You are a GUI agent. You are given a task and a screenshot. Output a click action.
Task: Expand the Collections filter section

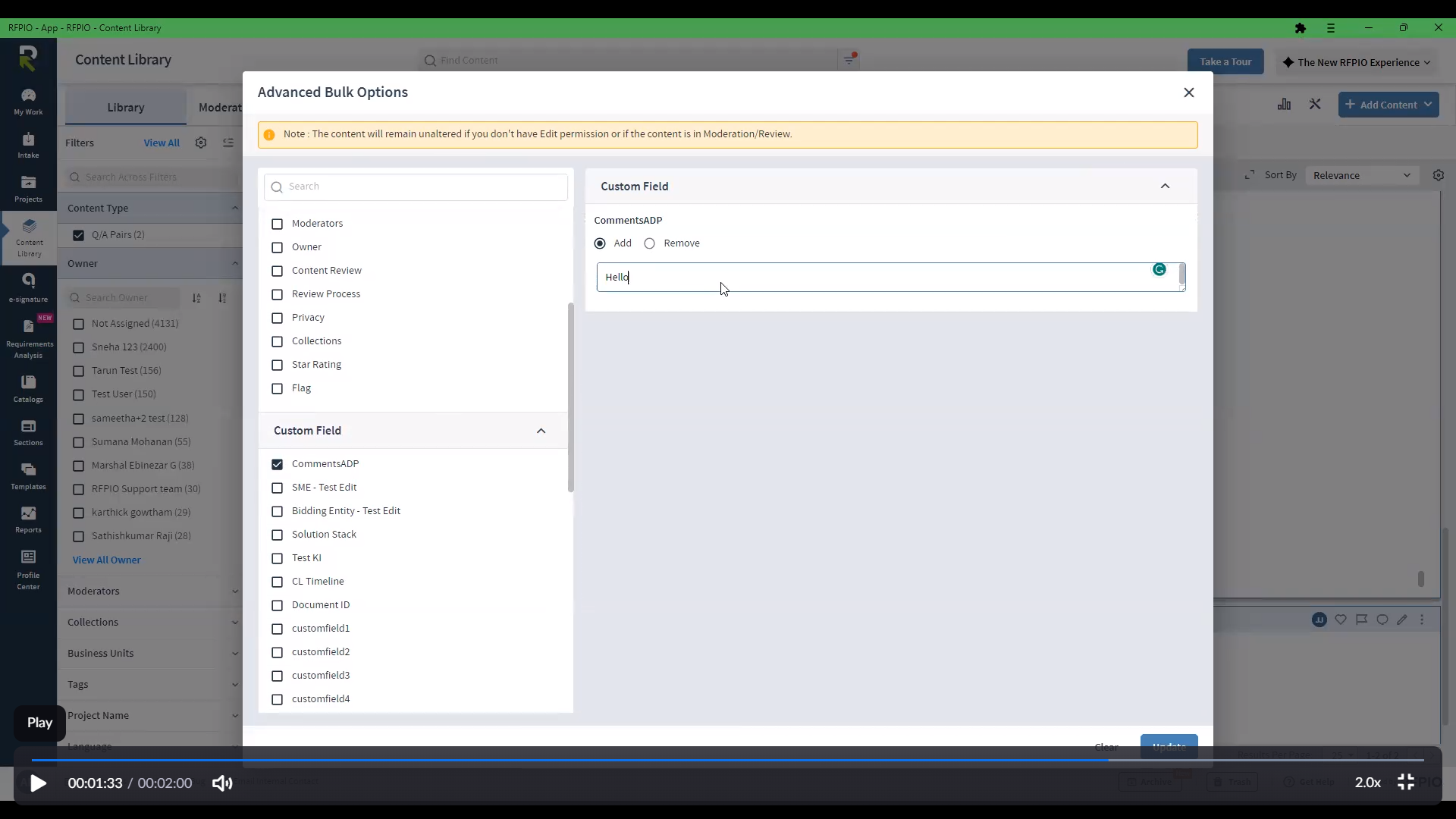click(152, 622)
